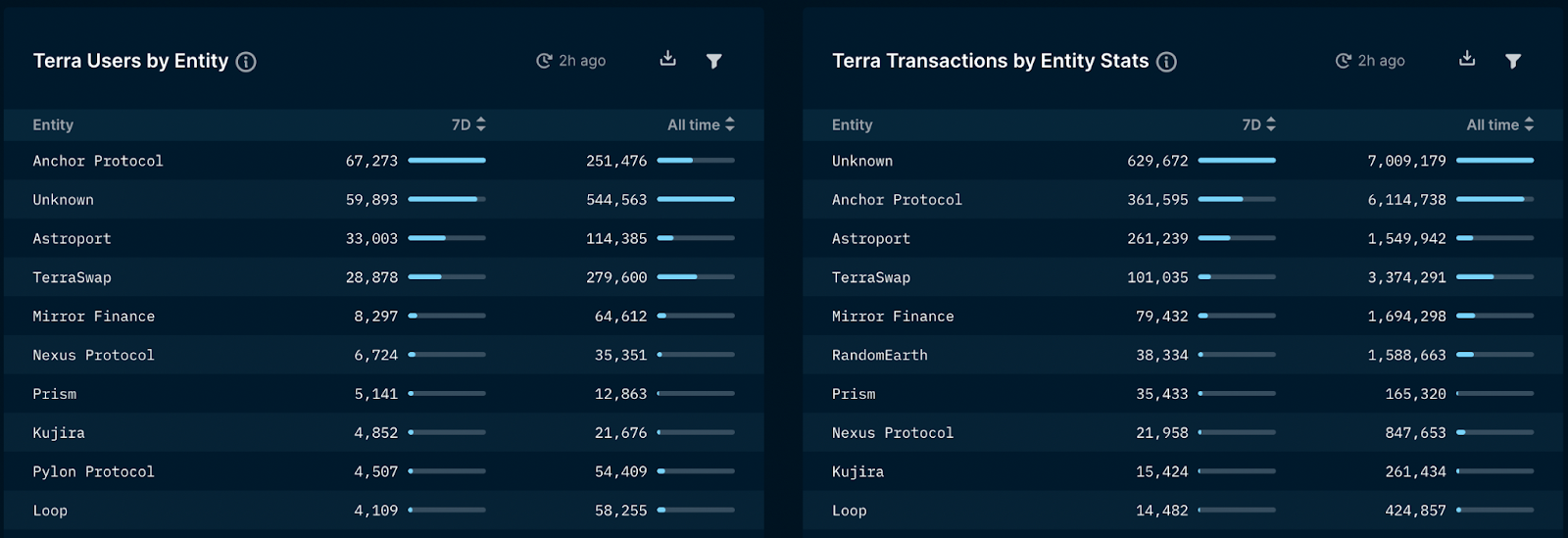Sort Users table by 7D column
Screen dimensions: 1568x538
(469, 124)
